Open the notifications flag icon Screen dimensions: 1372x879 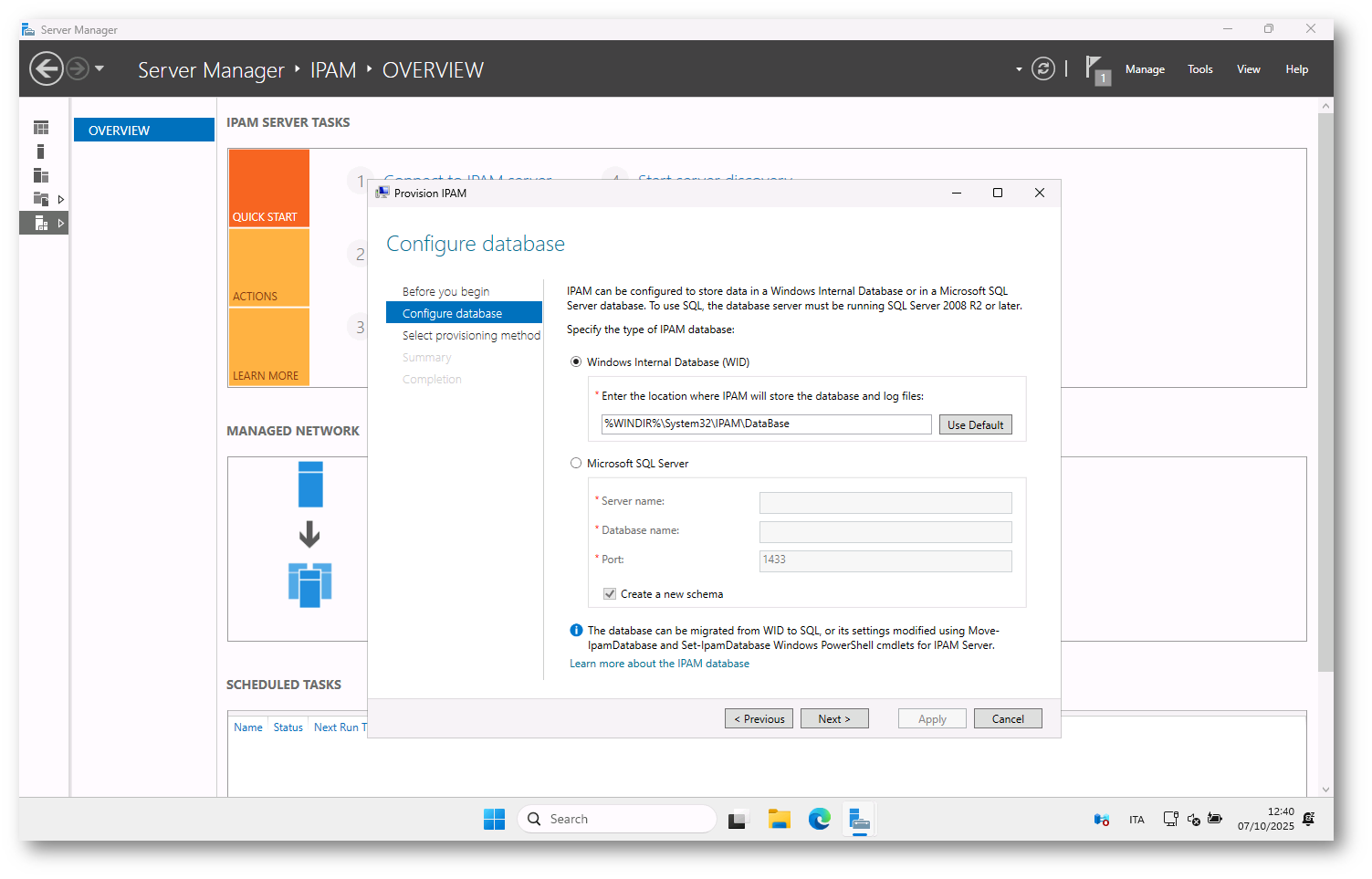1095,69
